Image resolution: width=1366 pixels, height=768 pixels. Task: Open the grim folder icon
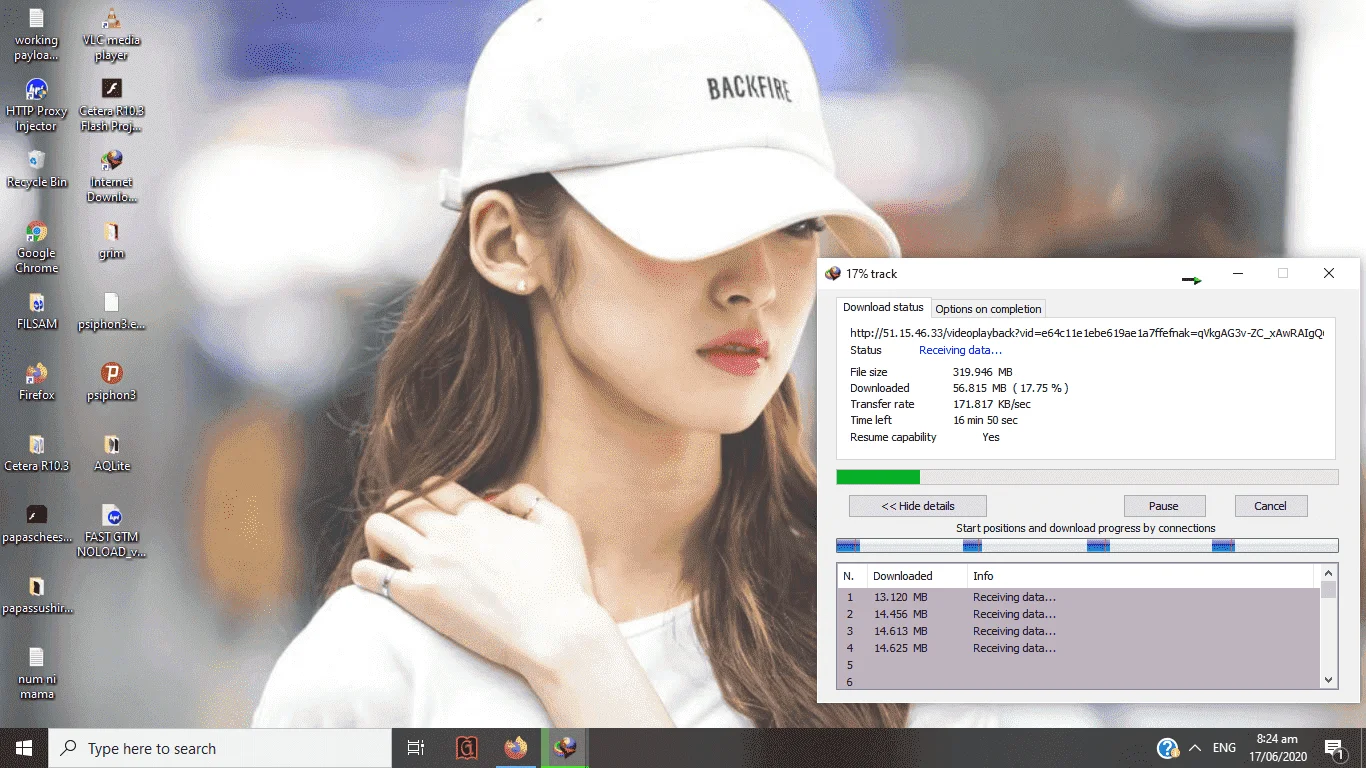111,240
